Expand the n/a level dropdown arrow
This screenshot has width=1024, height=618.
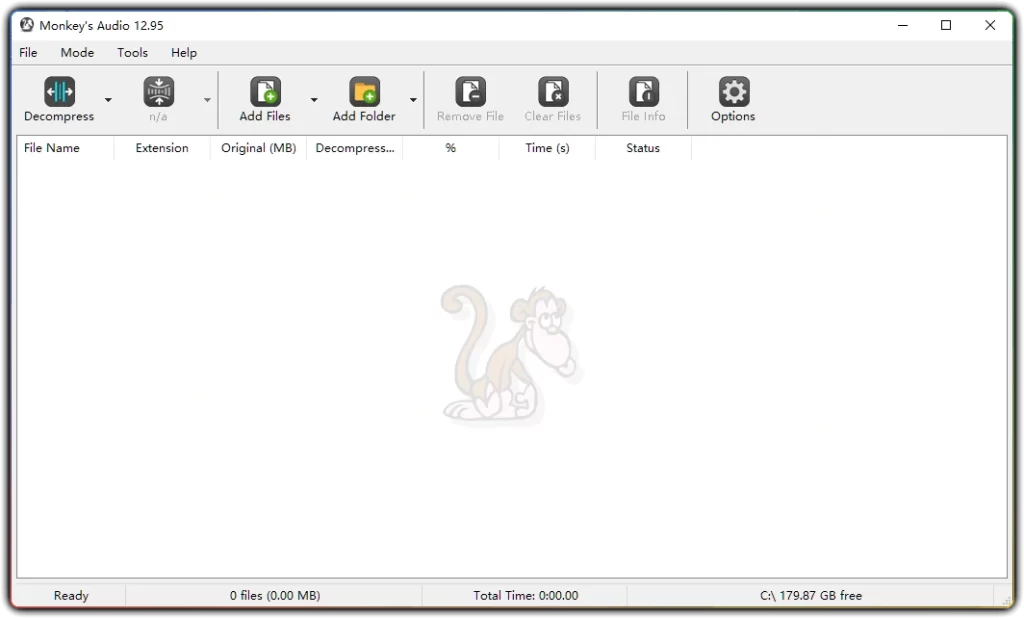(x=207, y=100)
